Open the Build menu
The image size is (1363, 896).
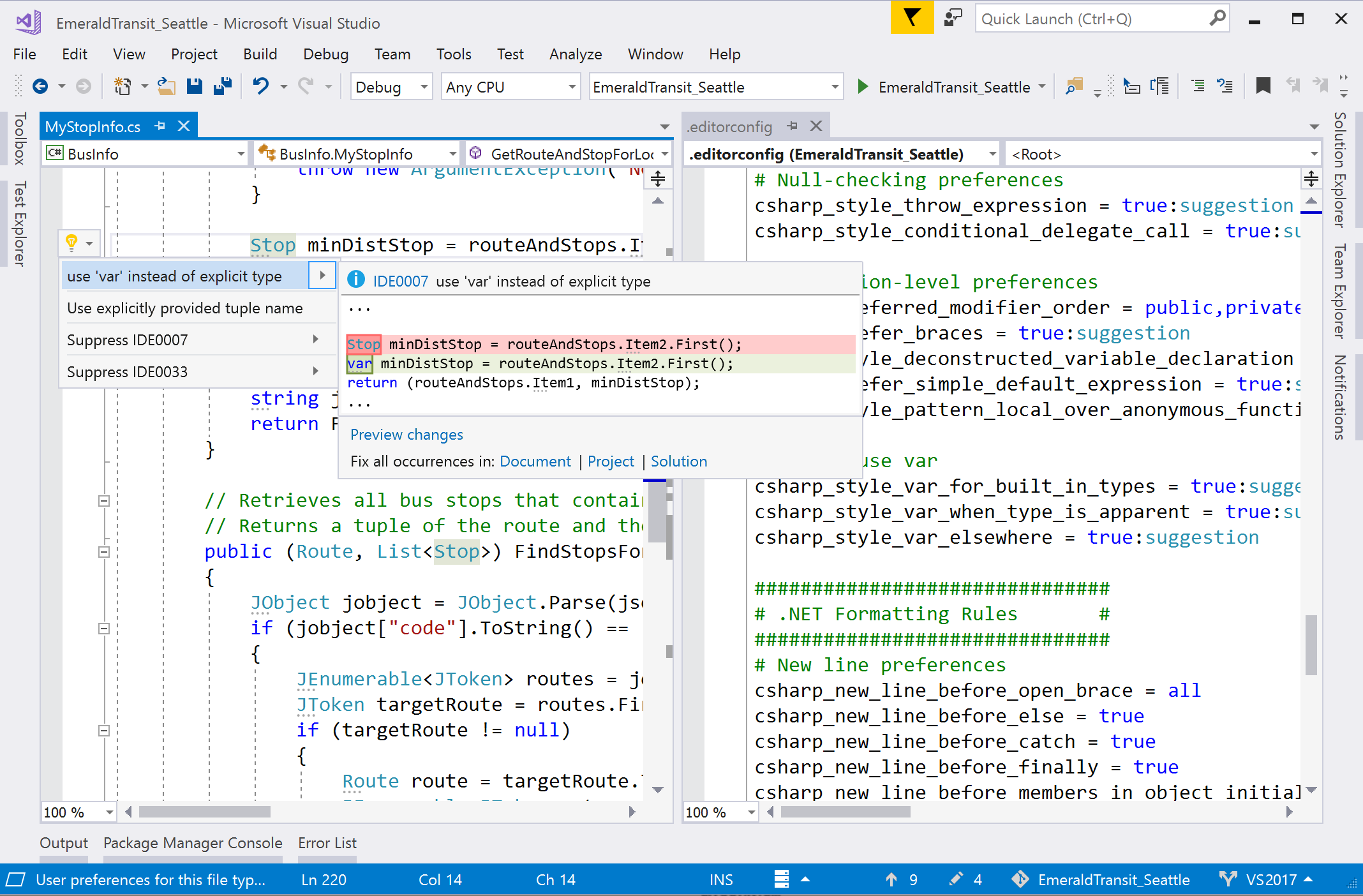pos(258,53)
